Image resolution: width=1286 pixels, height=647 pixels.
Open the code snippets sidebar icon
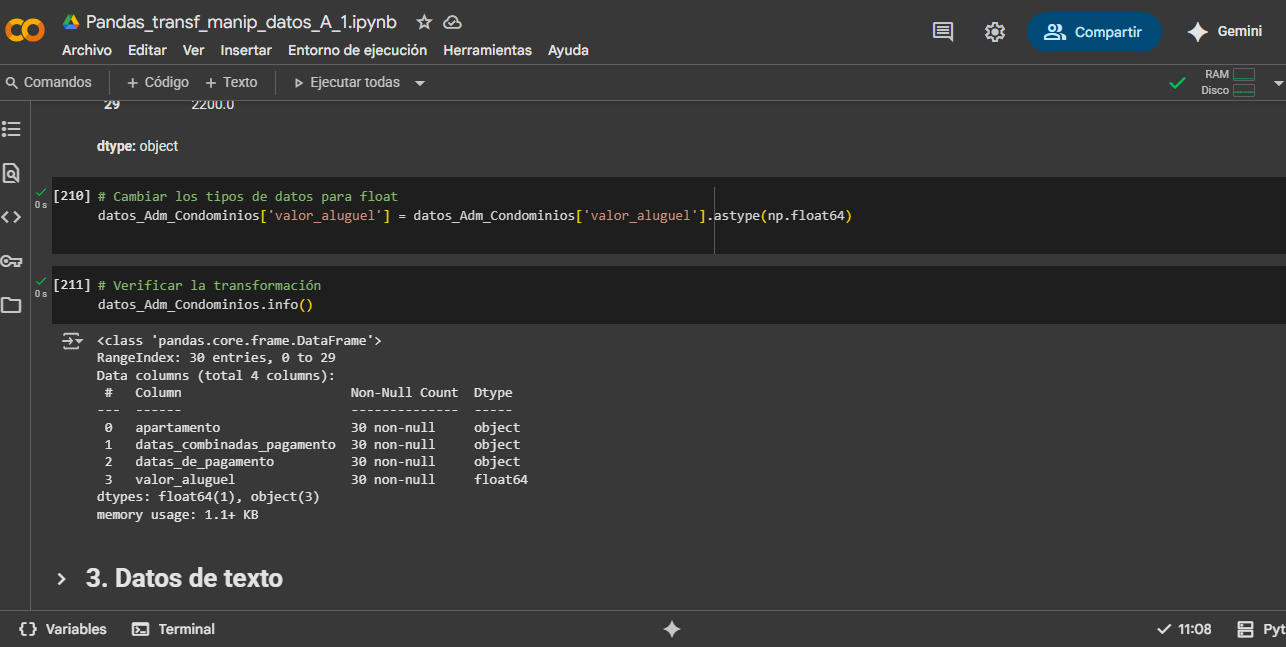11,217
